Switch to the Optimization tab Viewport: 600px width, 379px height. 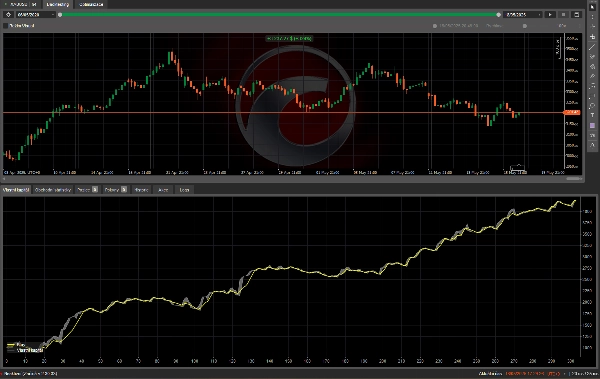[x=91, y=4]
